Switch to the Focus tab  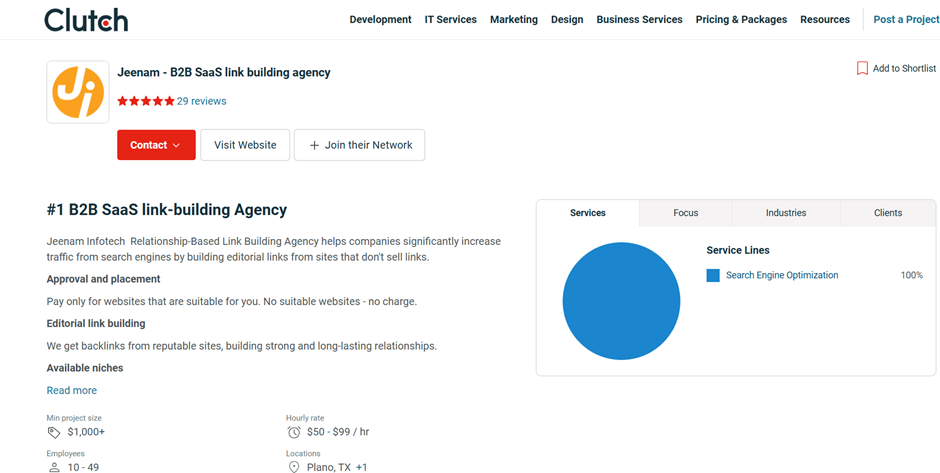click(686, 213)
